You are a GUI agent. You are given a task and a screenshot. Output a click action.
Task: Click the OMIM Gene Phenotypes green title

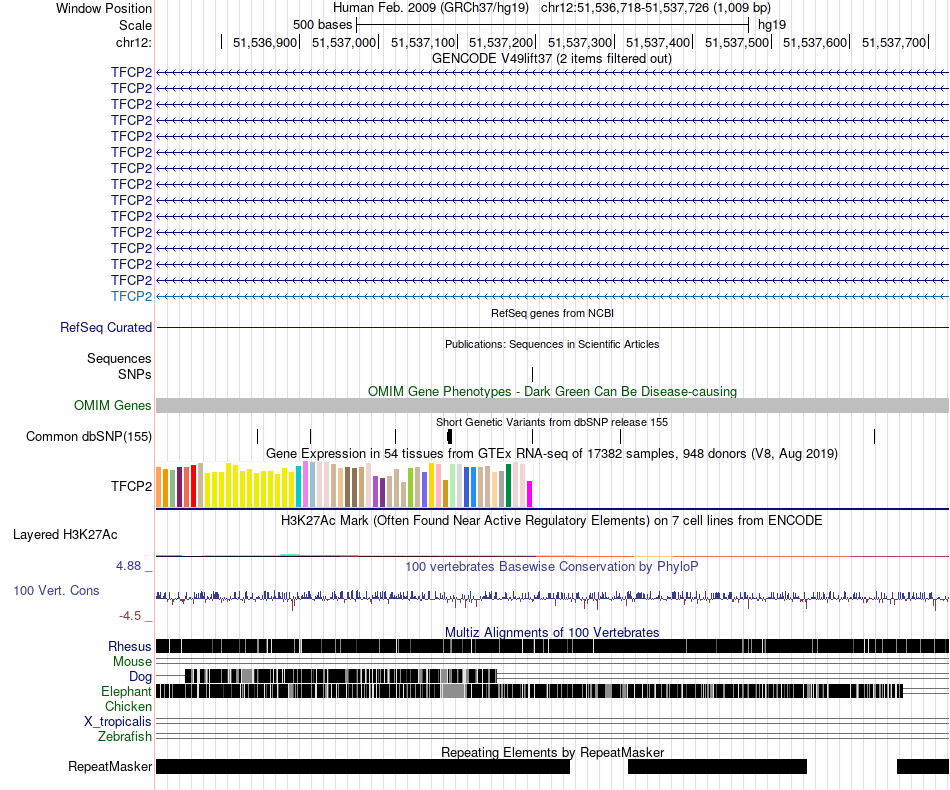[552, 391]
